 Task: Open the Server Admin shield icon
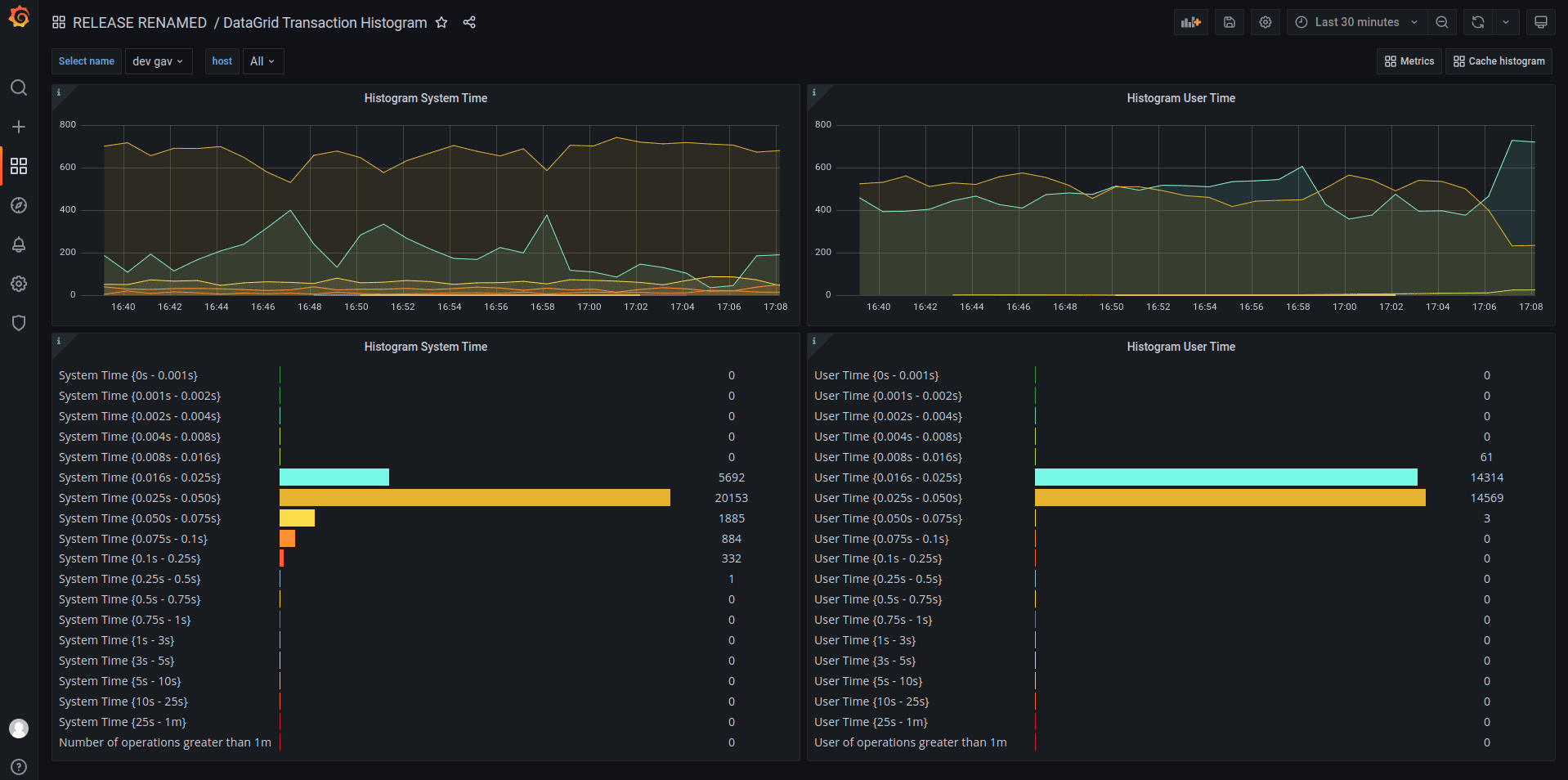(x=19, y=323)
